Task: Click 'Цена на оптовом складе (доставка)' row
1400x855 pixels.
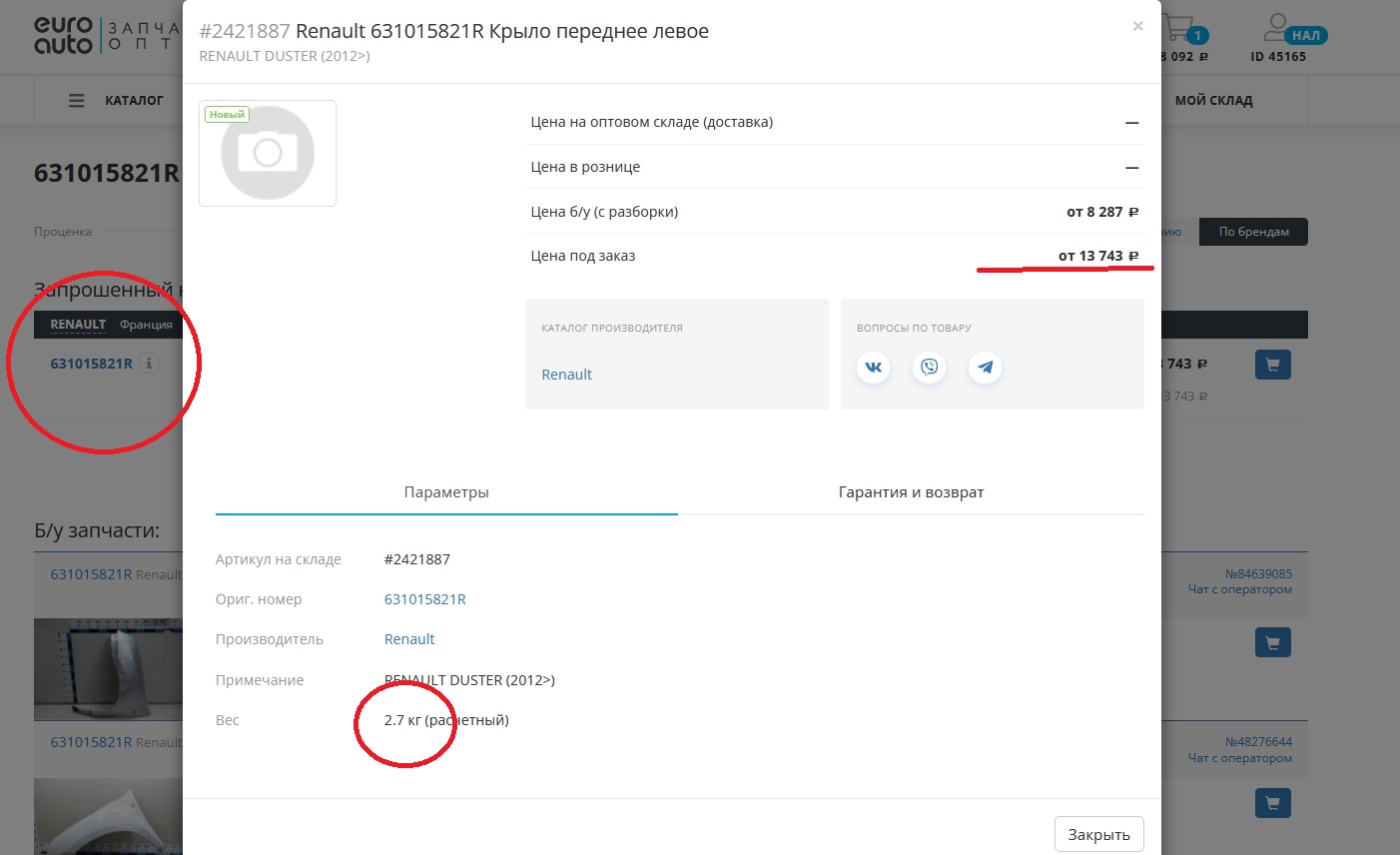Action: (x=835, y=122)
